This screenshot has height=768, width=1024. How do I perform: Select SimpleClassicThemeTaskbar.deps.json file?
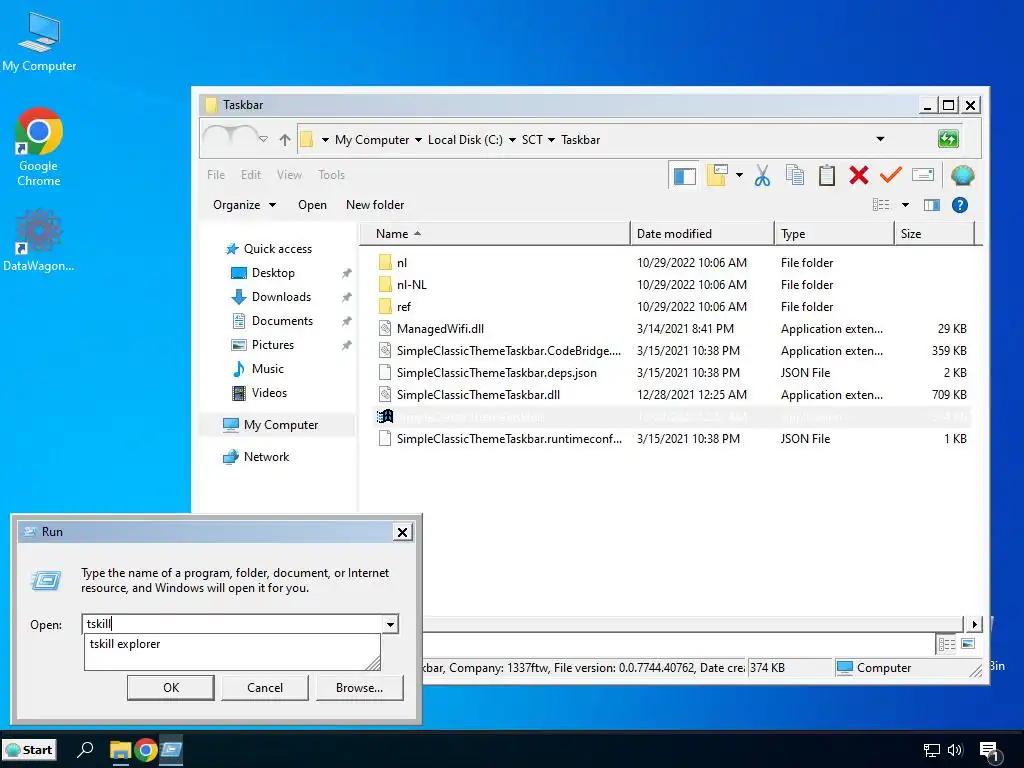[x=488, y=373]
